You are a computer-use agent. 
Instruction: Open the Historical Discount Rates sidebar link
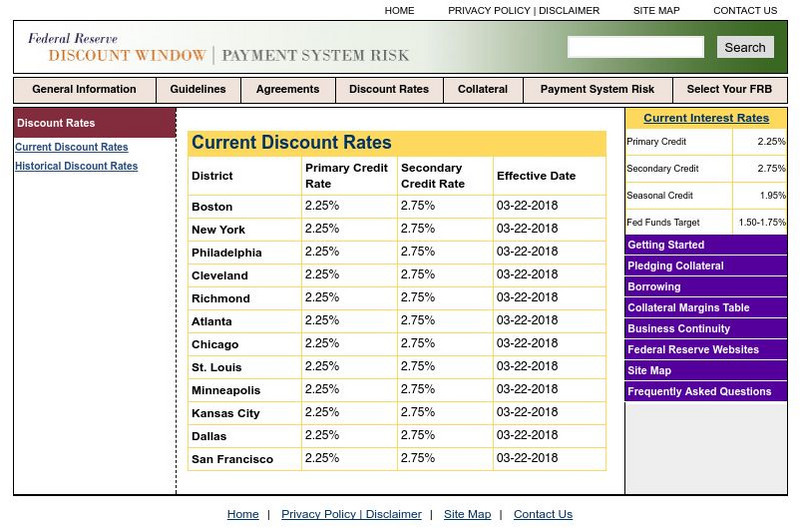76,166
